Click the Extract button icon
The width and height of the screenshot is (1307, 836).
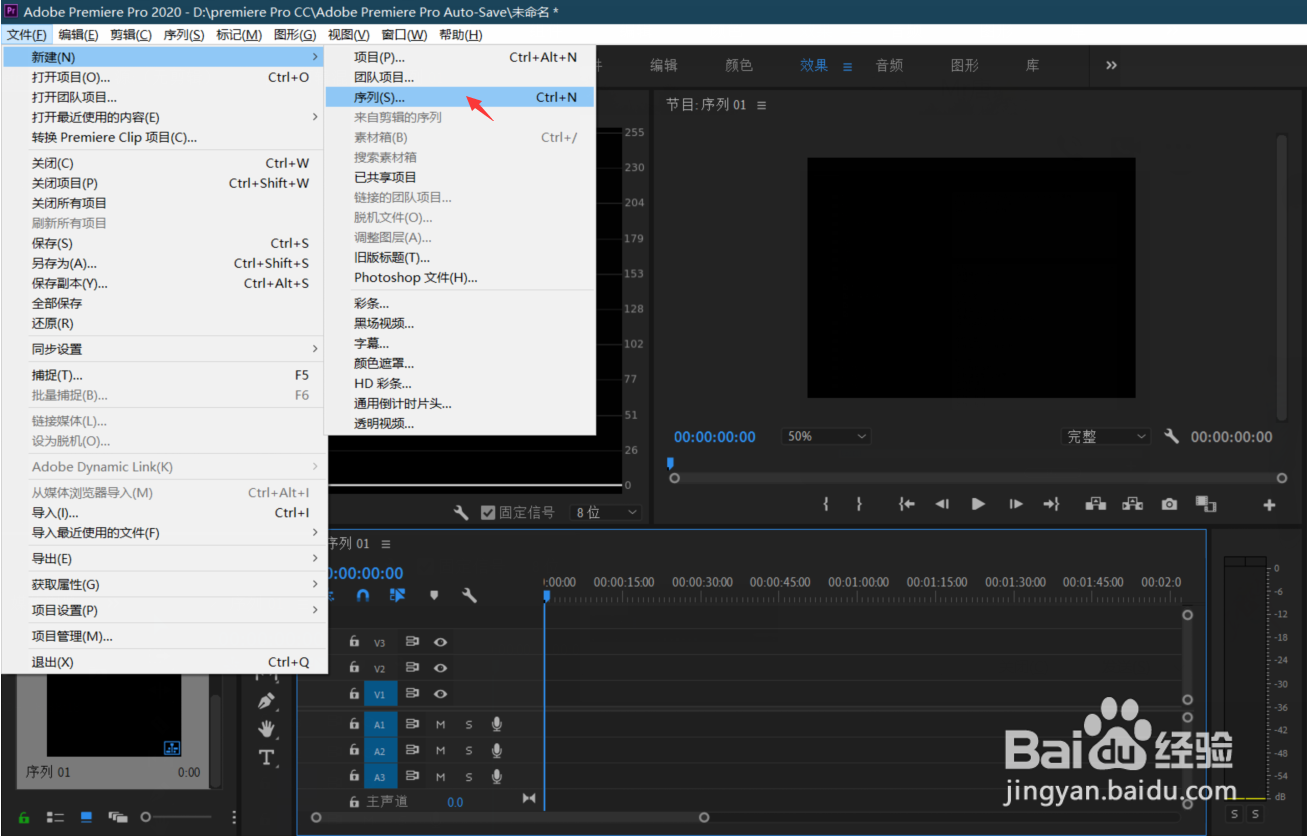(x=1132, y=504)
